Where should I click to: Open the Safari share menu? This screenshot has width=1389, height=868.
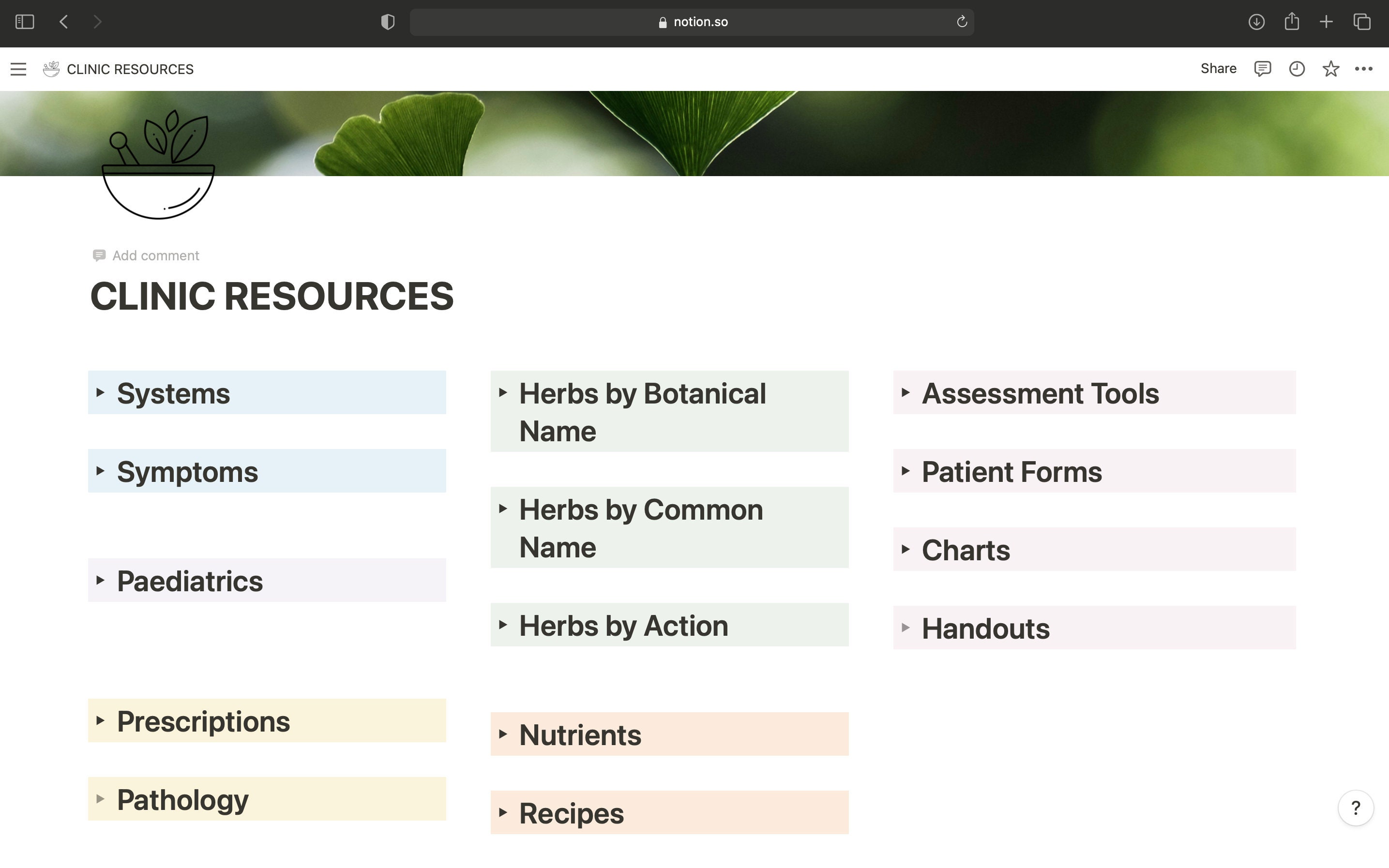(1292, 21)
